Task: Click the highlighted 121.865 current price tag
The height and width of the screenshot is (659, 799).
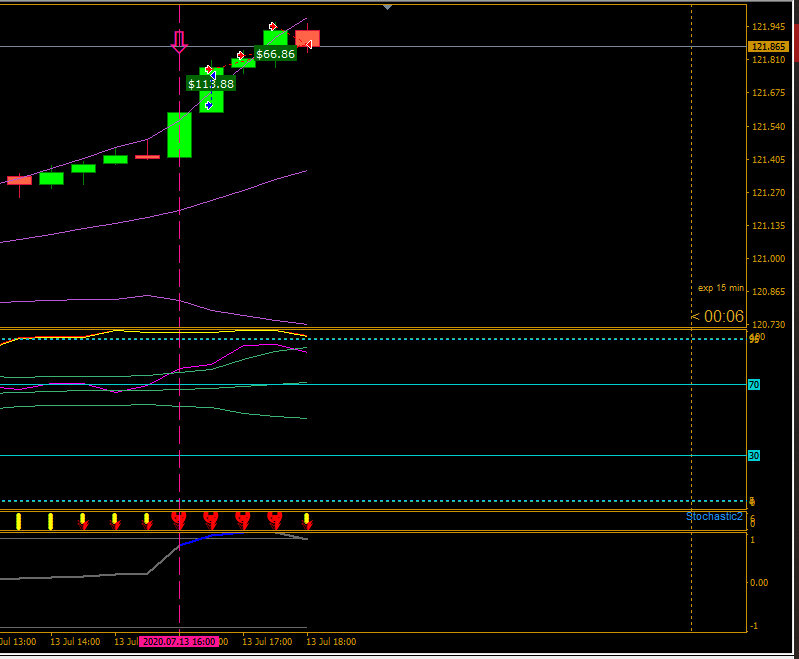Action: (769, 47)
